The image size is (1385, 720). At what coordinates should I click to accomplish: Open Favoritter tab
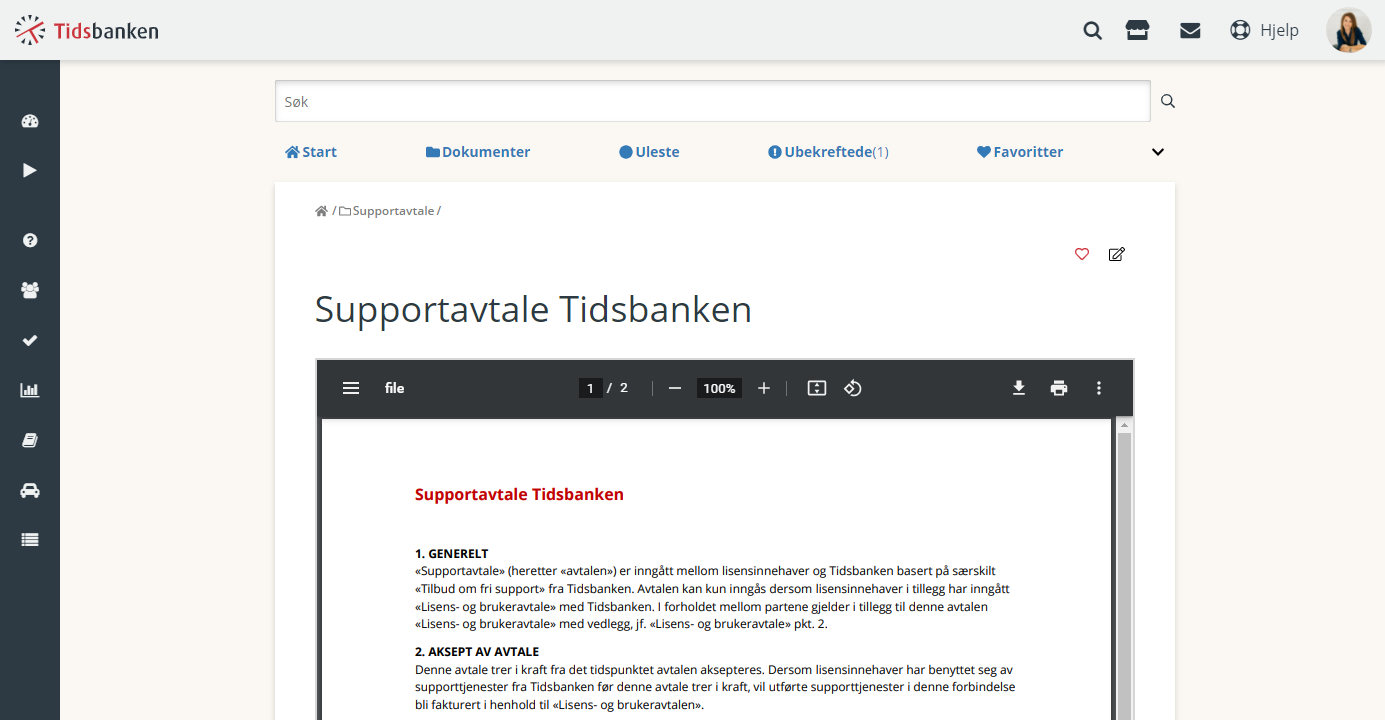pos(1020,152)
